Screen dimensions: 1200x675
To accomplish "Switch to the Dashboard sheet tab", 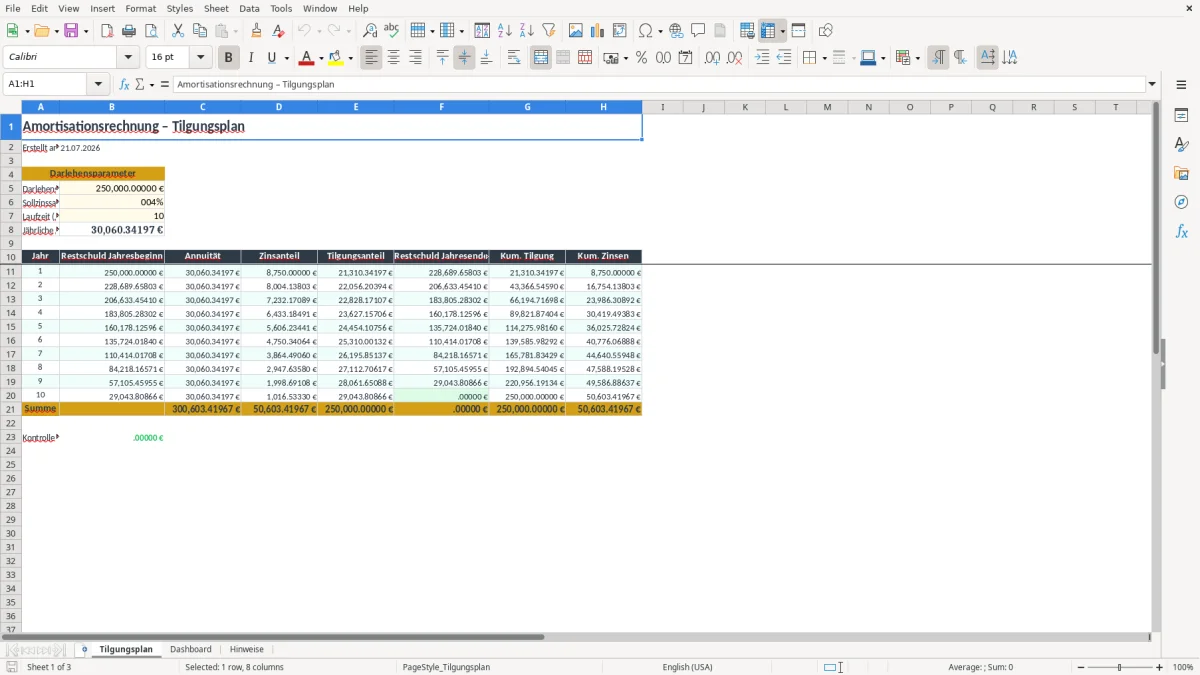I will pos(190,649).
